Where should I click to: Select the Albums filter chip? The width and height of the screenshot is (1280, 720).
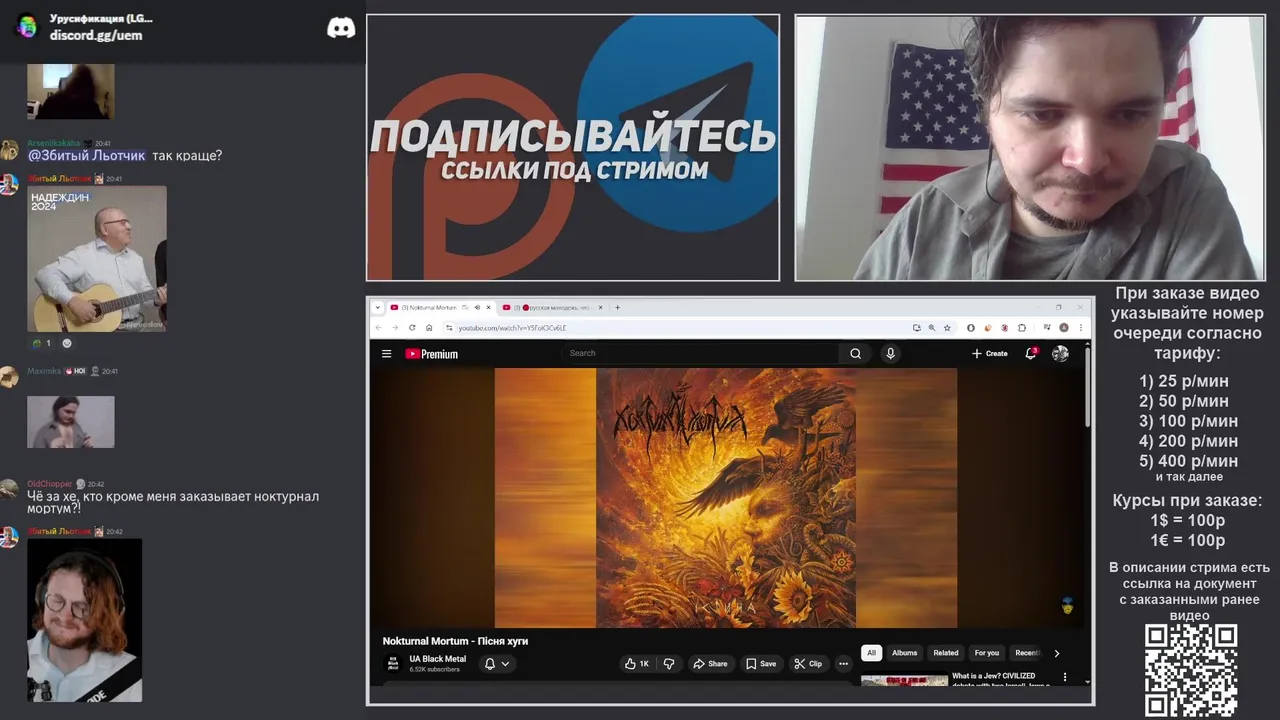[x=904, y=653]
